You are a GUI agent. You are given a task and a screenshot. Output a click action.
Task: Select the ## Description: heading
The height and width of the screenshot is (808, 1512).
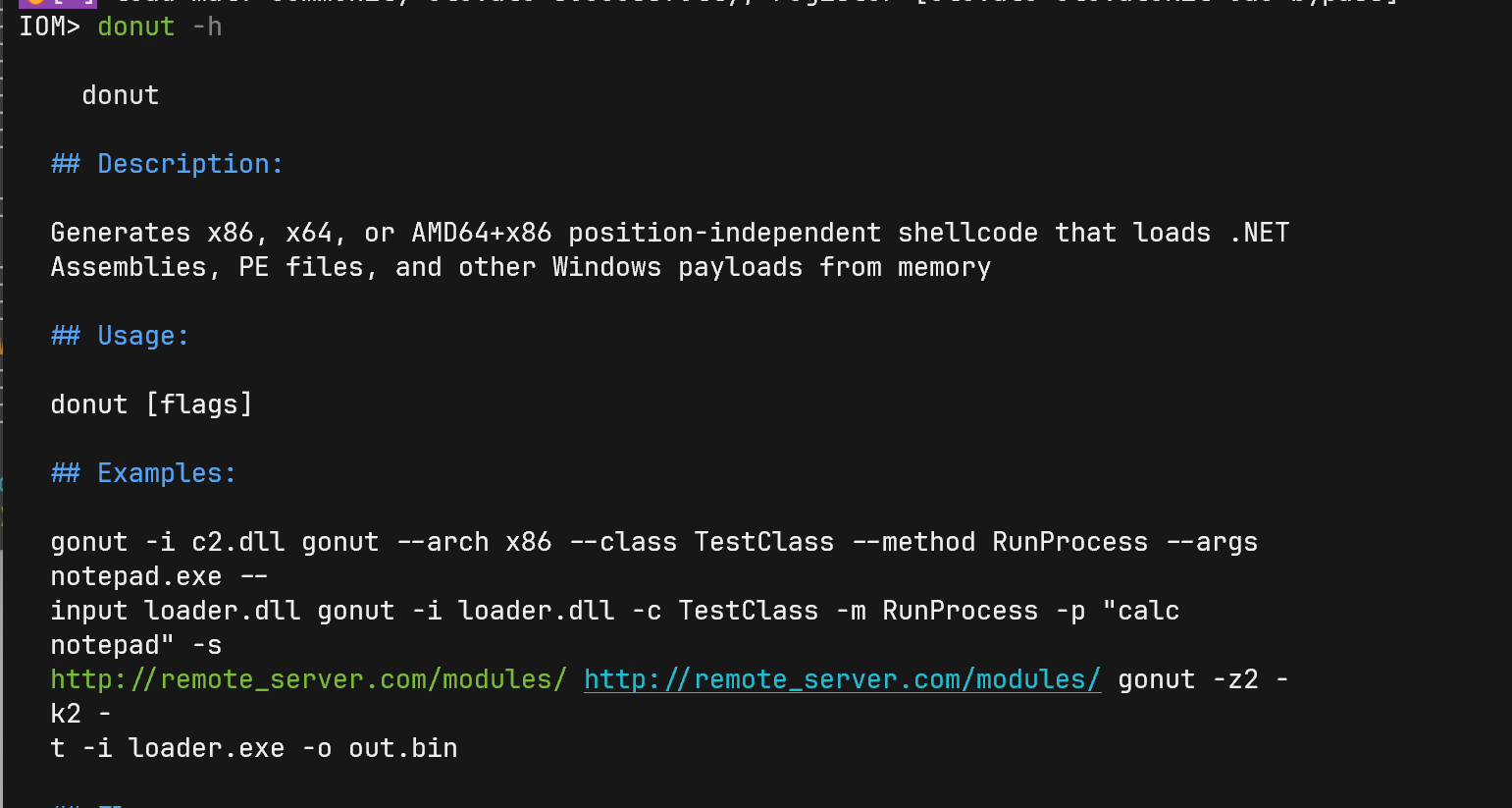[167, 164]
